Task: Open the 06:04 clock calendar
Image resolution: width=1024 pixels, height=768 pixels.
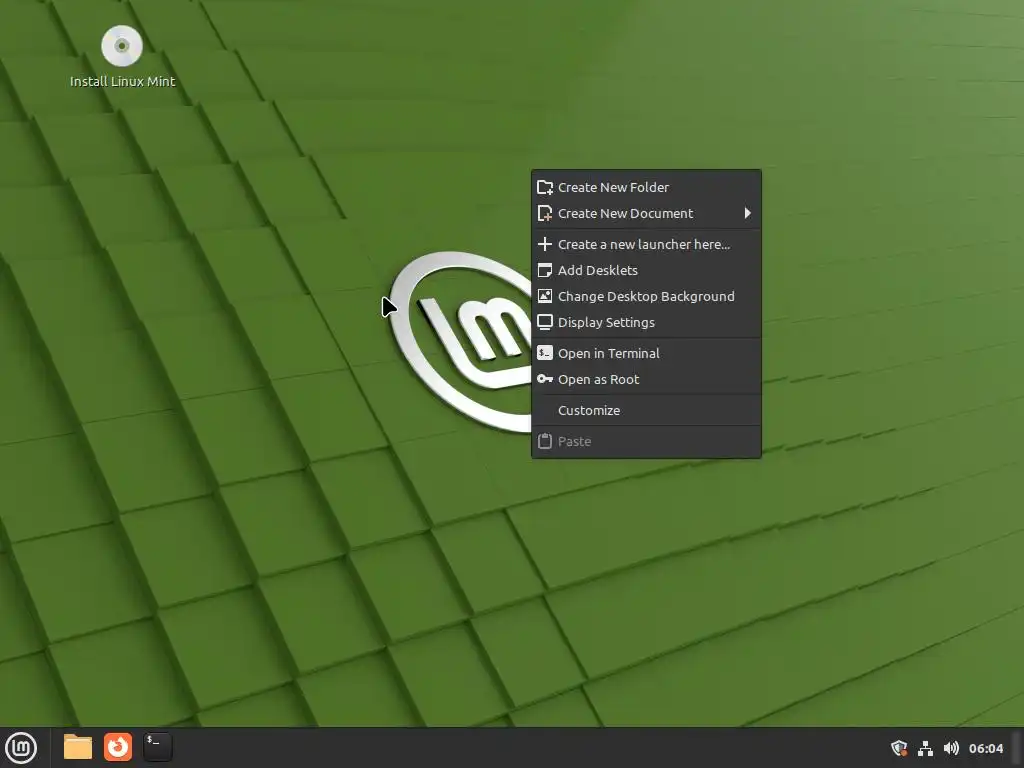Action: pos(985,748)
